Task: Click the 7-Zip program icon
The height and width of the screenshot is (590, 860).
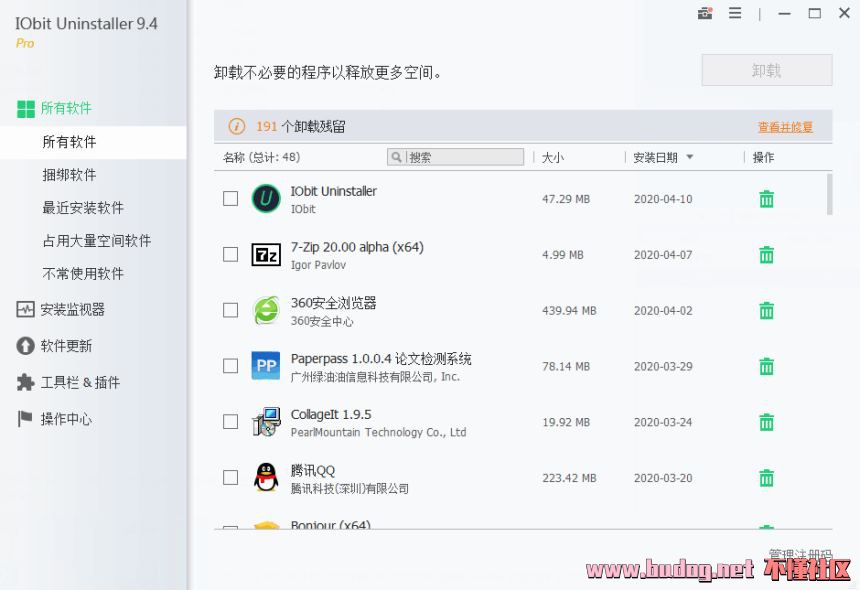Action: 266,254
